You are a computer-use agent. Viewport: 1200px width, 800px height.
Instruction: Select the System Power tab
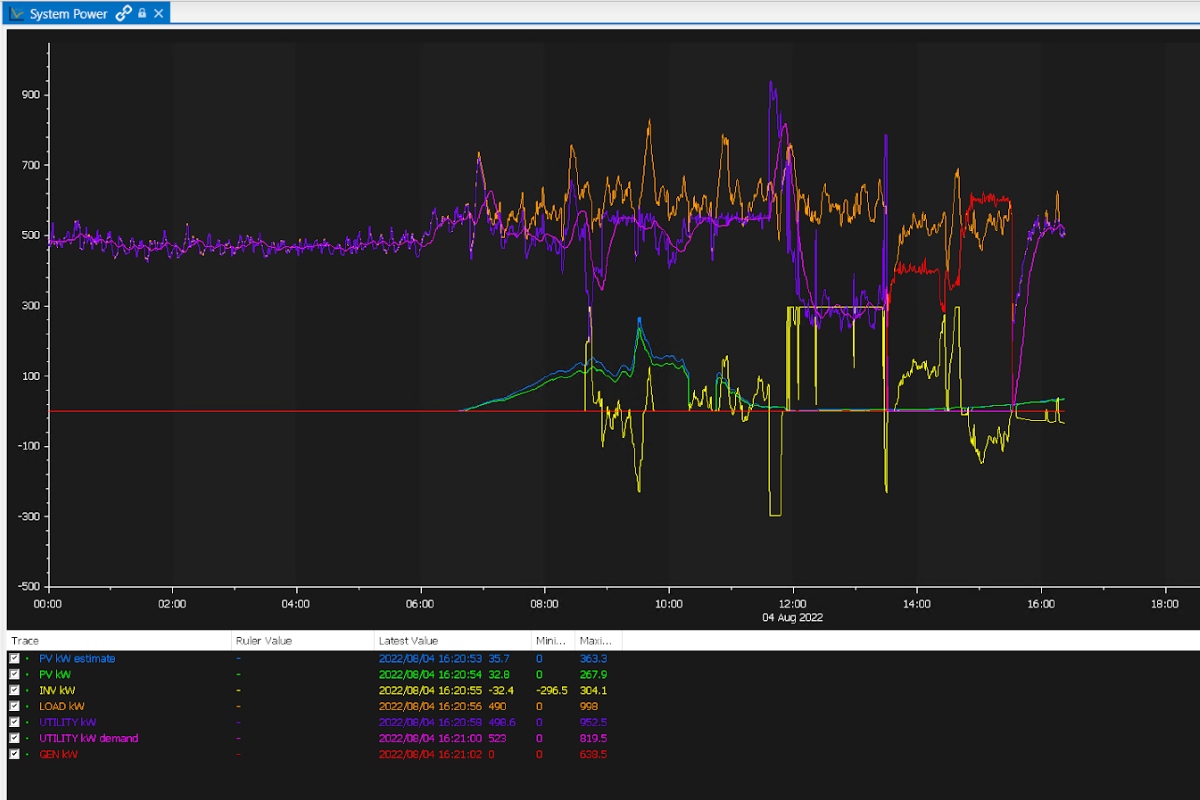tap(68, 14)
